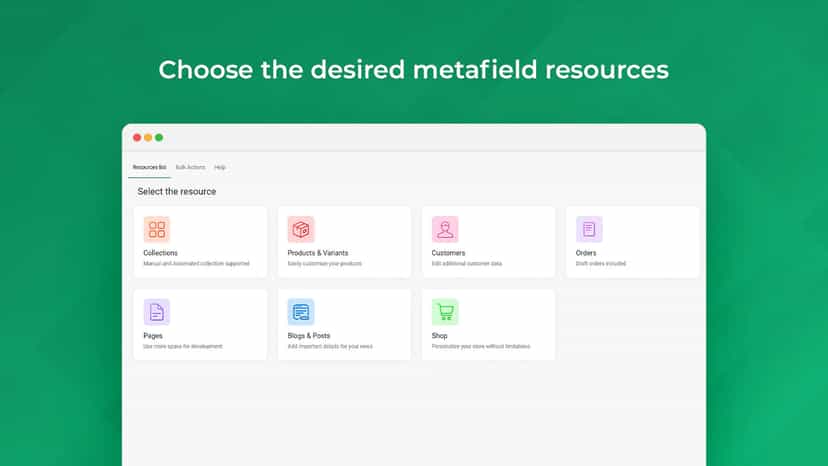Select the Shop title text

click(439, 335)
